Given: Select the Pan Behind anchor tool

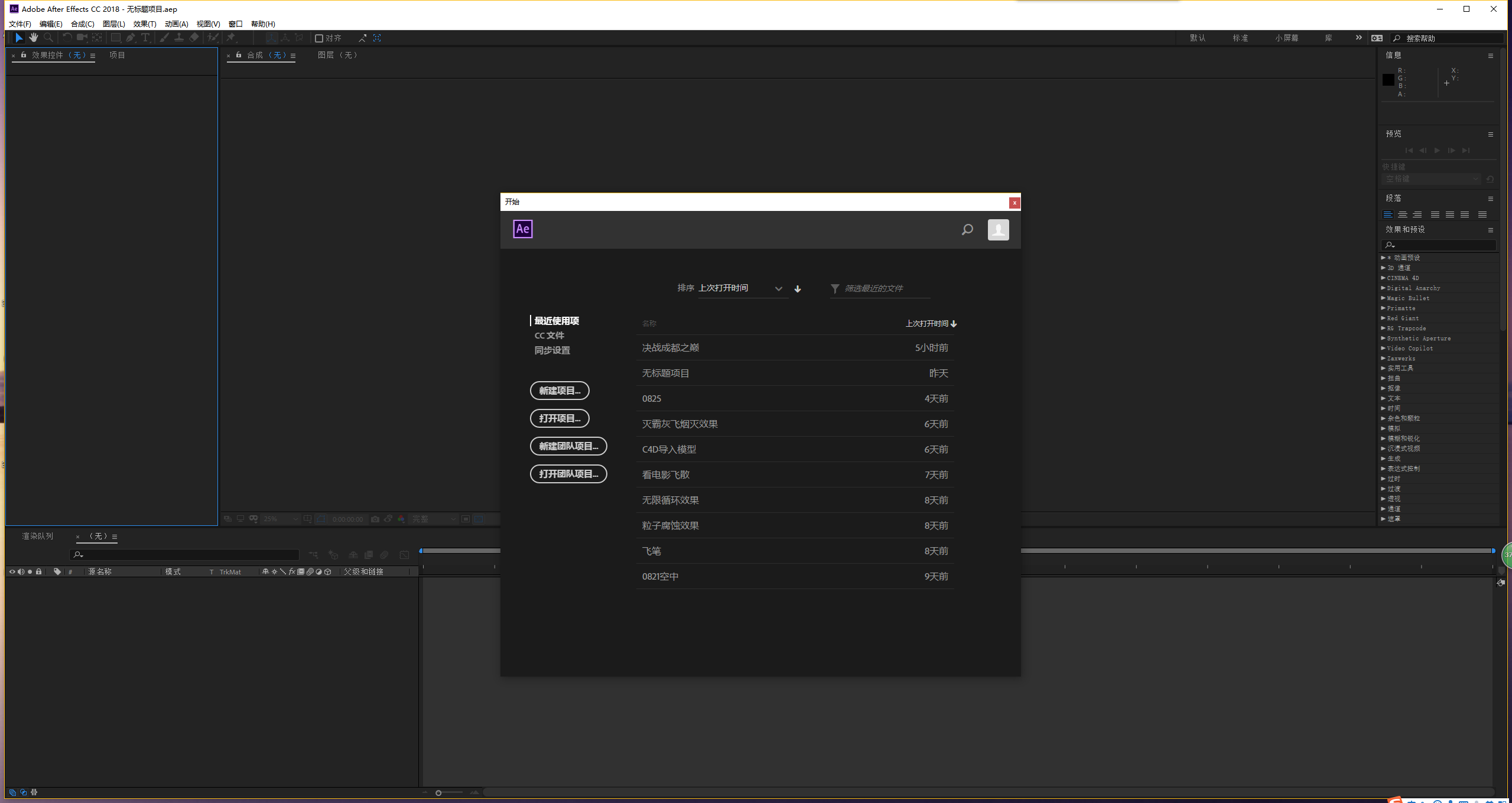Looking at the screenshot, I should [x=97, y=37].
